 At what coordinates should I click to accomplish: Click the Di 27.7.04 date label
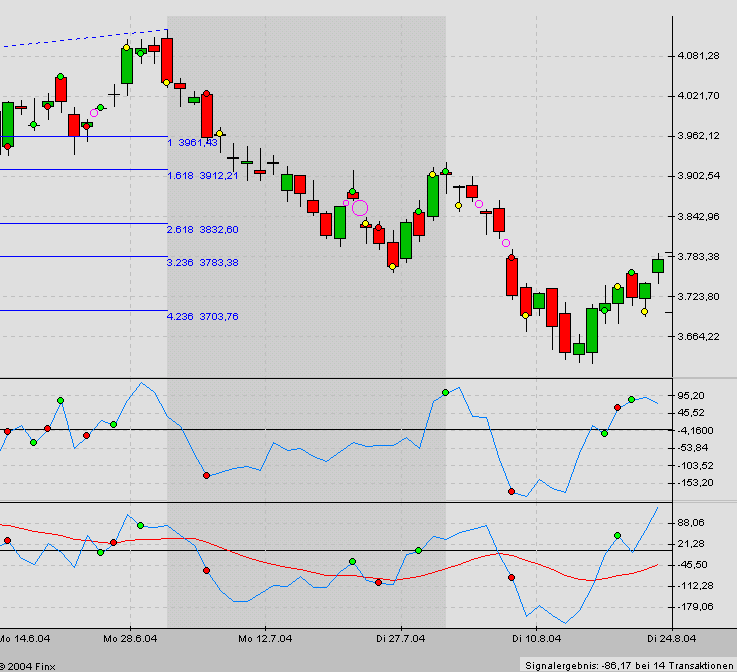point(400,637)
